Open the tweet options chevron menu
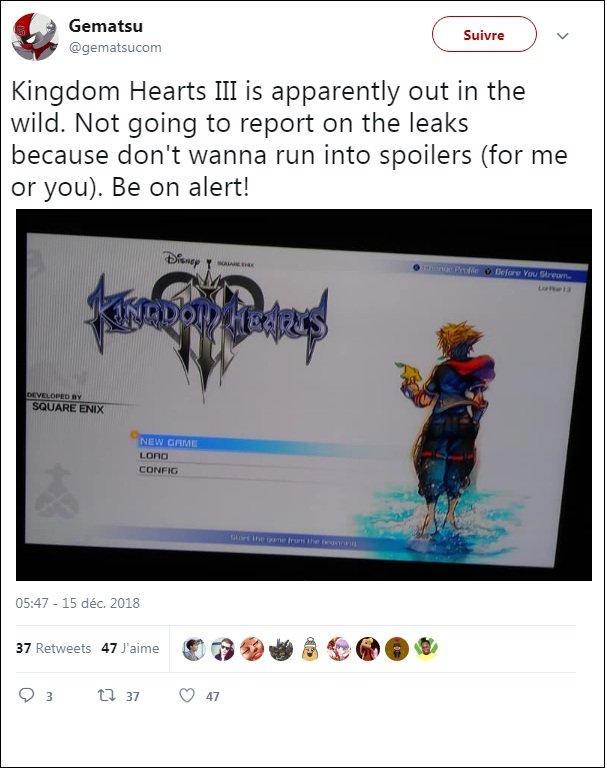Screen dimensions: 607x768 click(563, 36)
